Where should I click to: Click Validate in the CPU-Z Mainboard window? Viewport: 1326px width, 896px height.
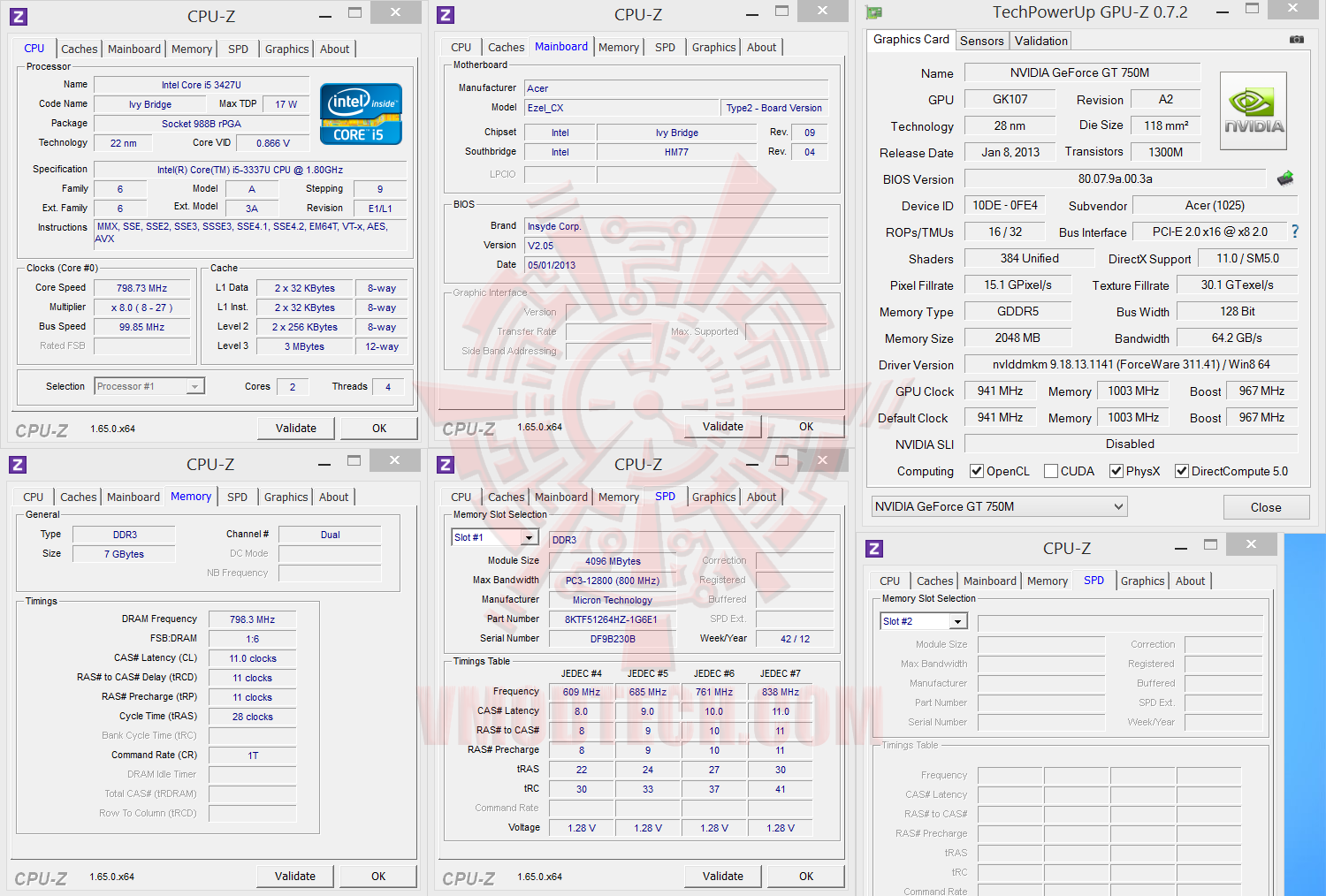click(x=723, y=427)
